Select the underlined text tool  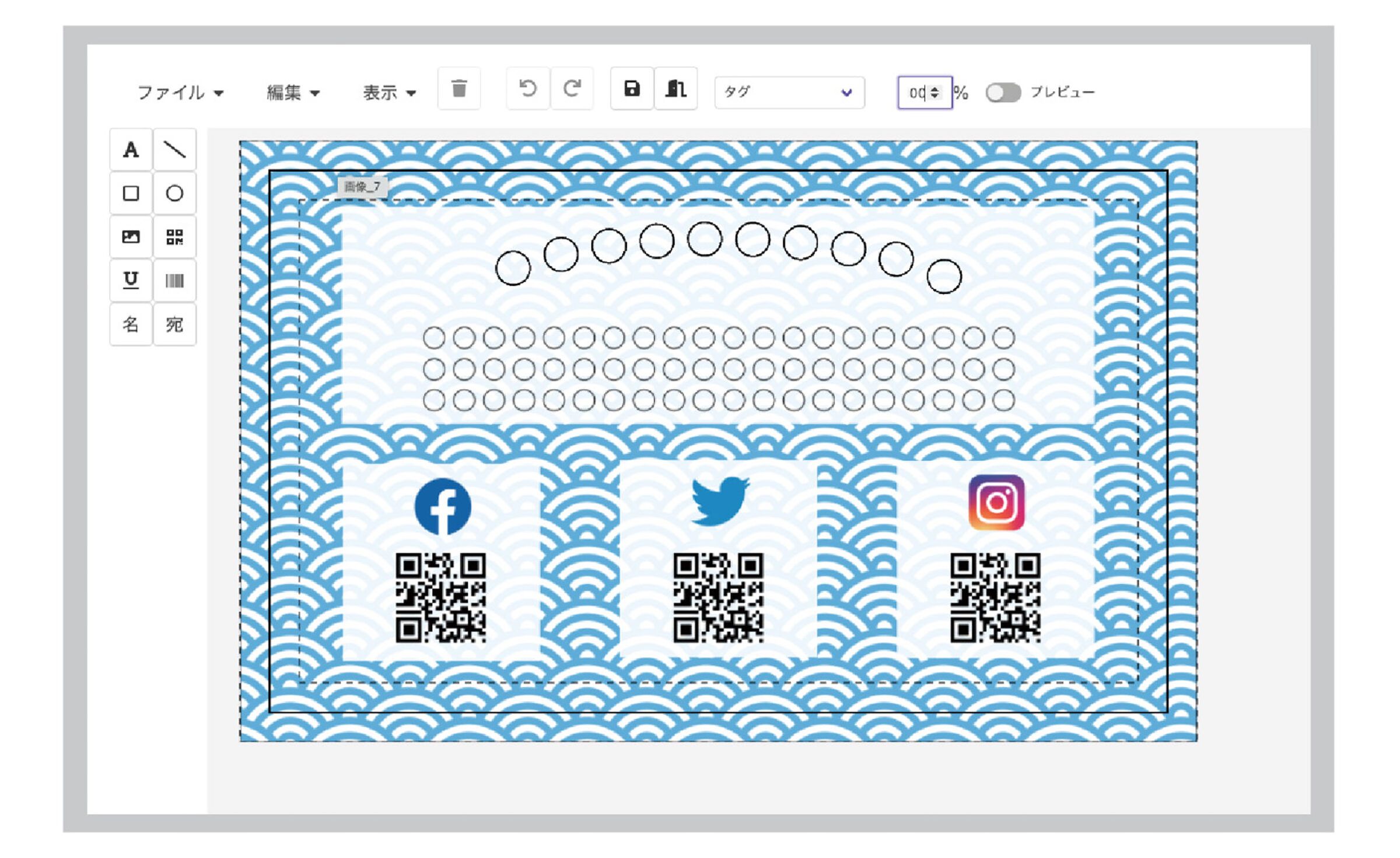(x=131, y=281)
